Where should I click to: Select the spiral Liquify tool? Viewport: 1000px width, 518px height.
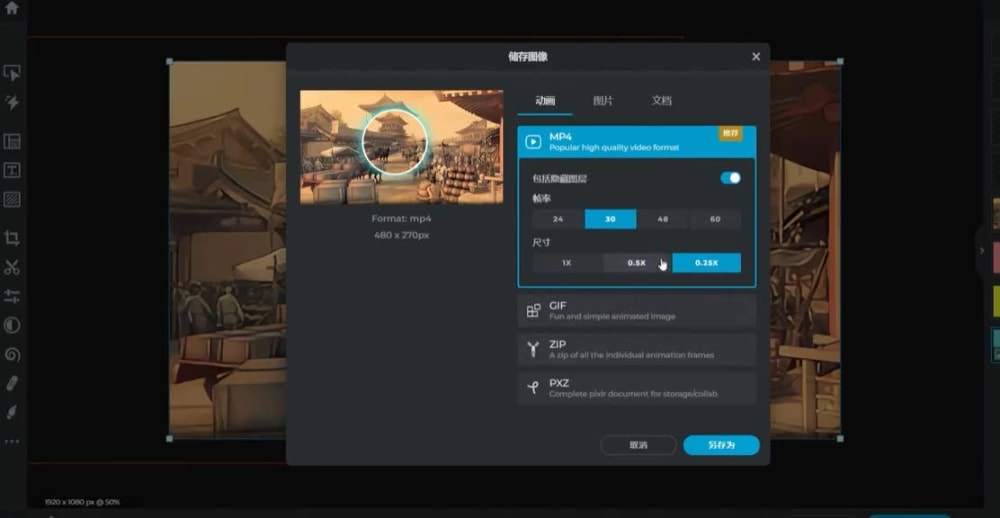click(11, 355)
